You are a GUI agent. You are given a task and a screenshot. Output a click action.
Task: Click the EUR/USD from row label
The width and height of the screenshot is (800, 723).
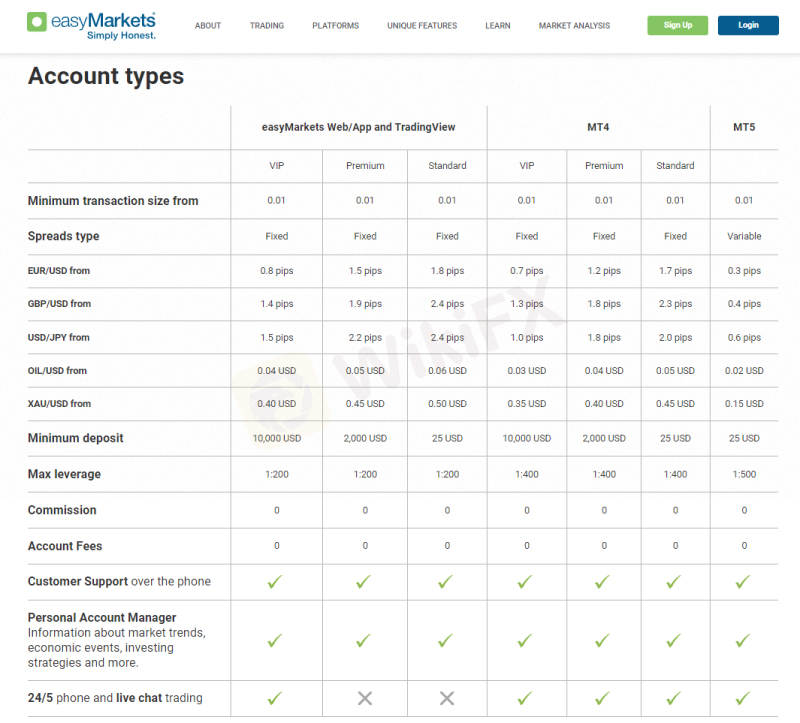(59, 271)
